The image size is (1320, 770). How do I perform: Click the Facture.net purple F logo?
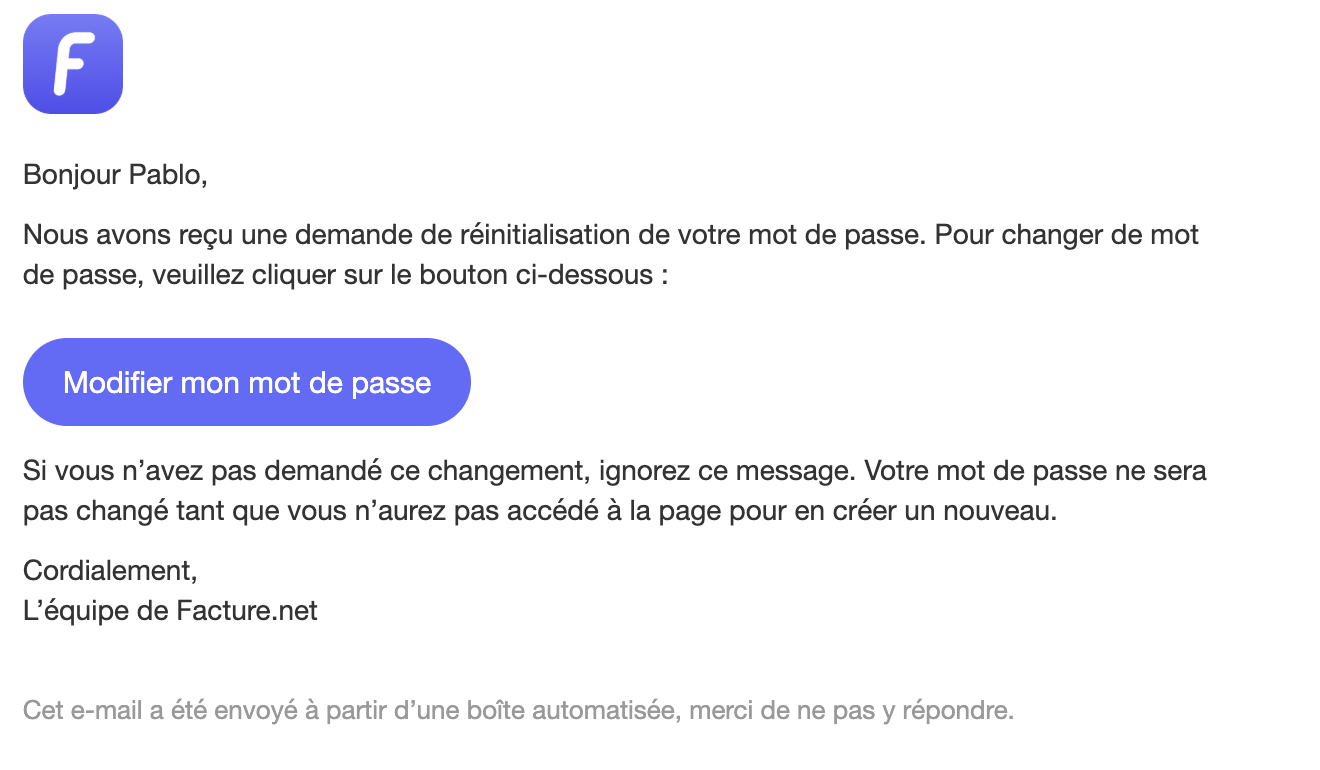73,64
